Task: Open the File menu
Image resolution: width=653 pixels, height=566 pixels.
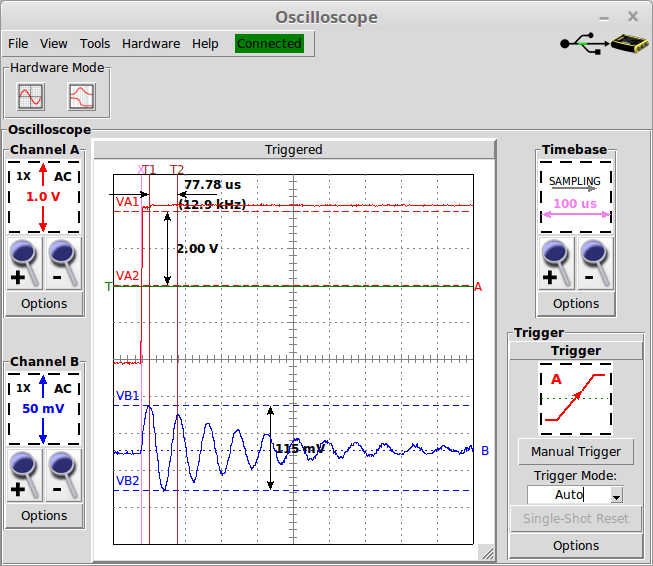Action: pos(18,43)
